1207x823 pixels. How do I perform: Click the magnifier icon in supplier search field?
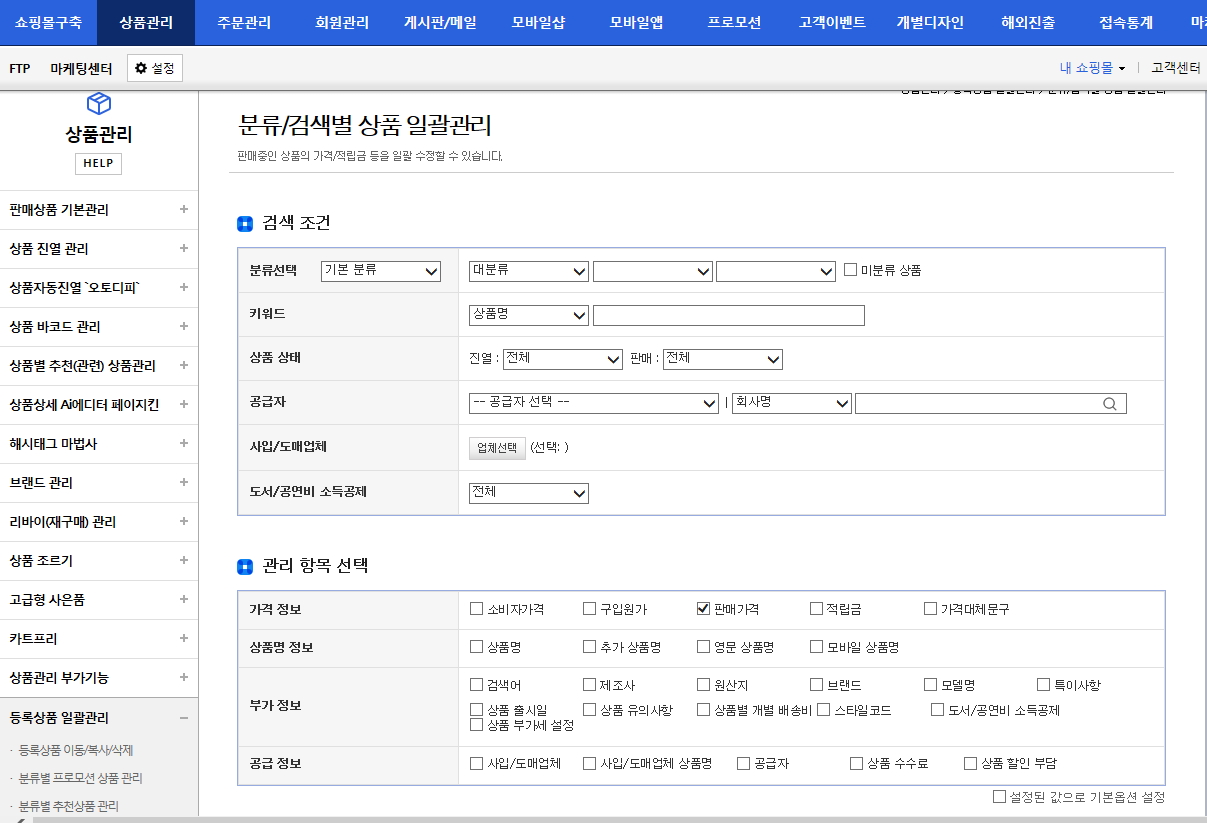1110,404
